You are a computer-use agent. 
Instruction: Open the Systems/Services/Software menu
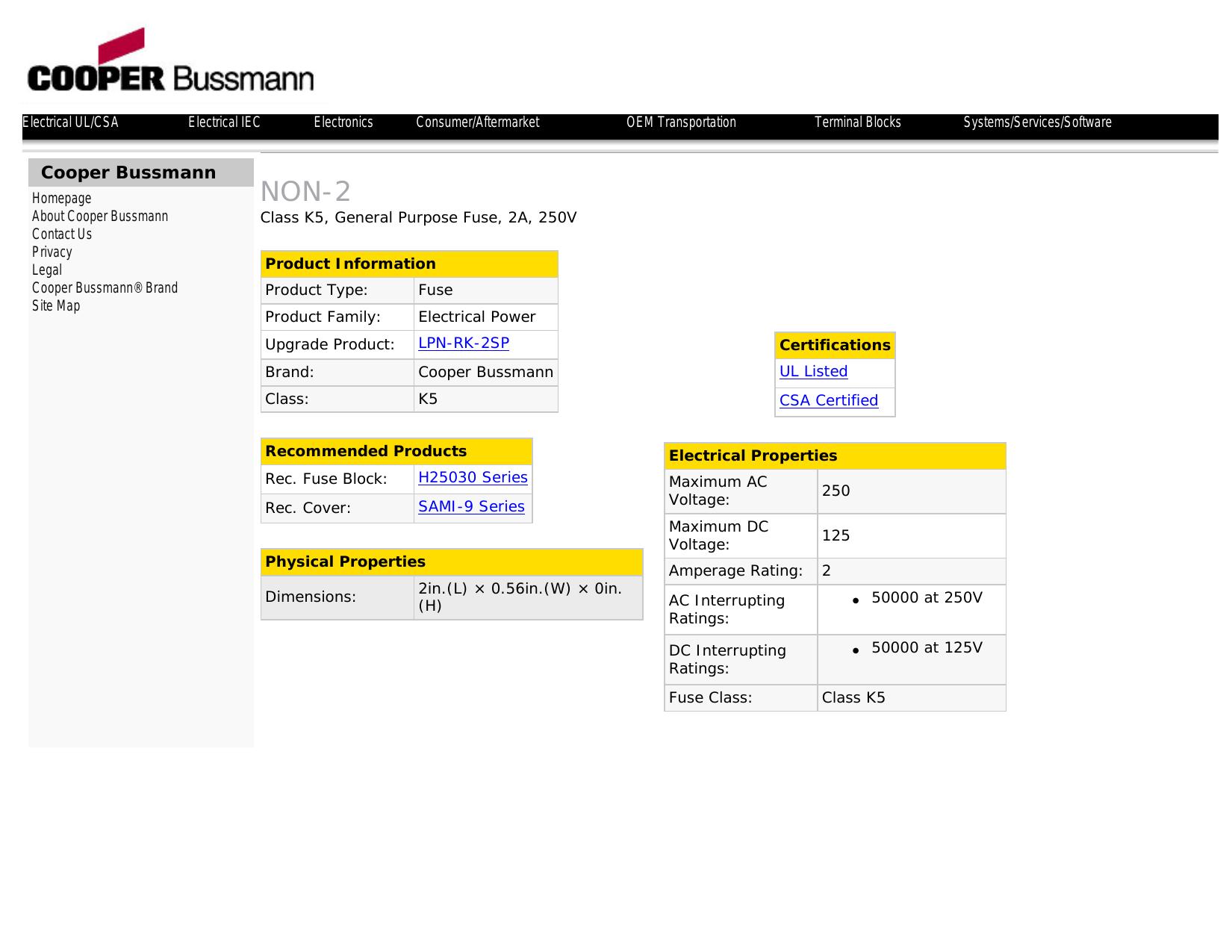pyautogui.click(x=1037, y=122)
